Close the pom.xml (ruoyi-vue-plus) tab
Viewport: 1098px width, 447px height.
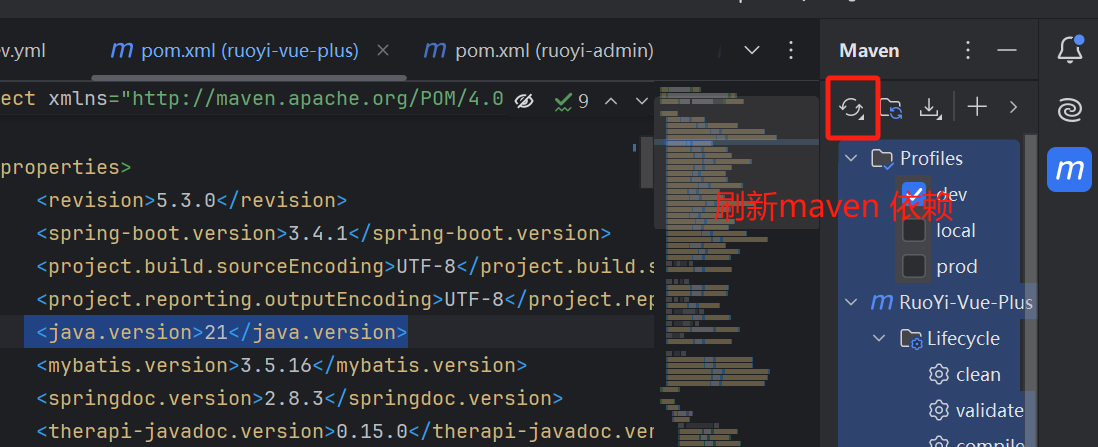(x=382, y=50)
